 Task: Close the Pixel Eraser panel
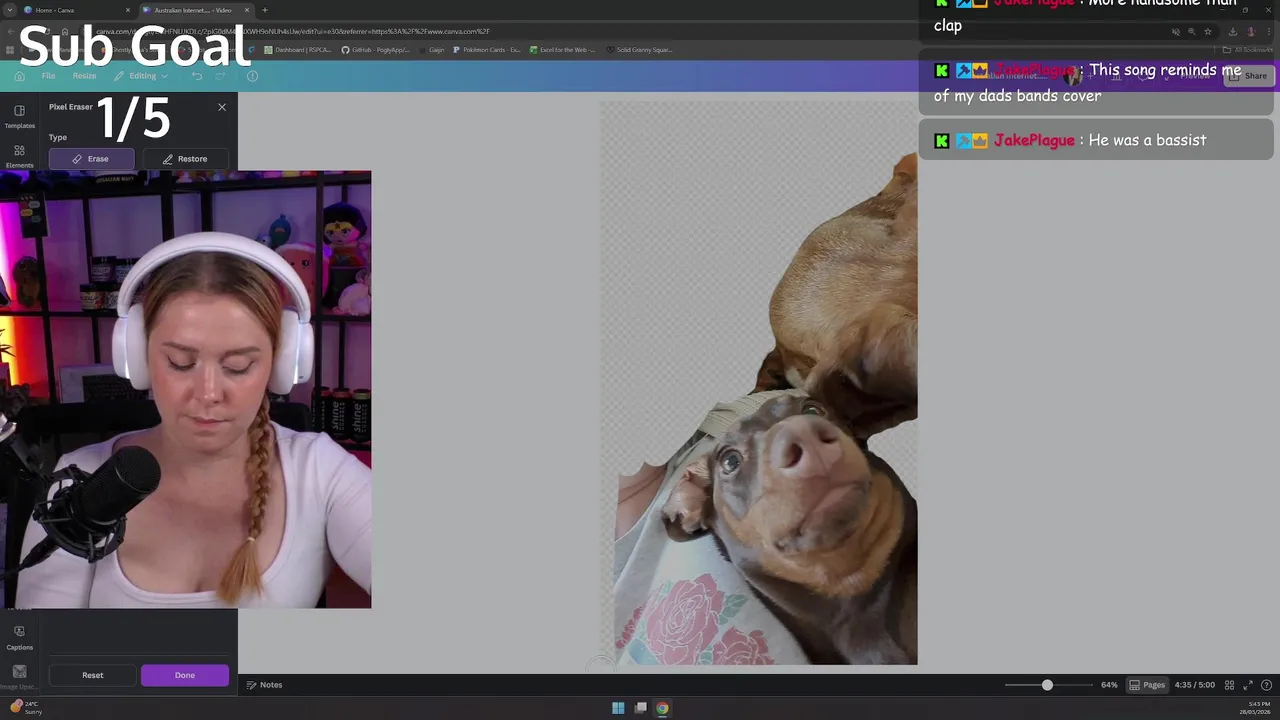pos(222,107)
